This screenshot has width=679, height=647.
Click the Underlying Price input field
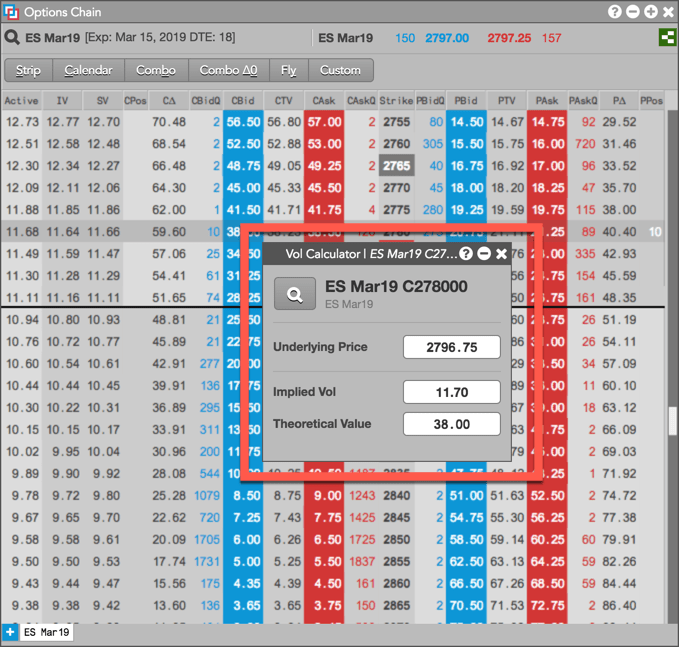click(x=452, y=347)
